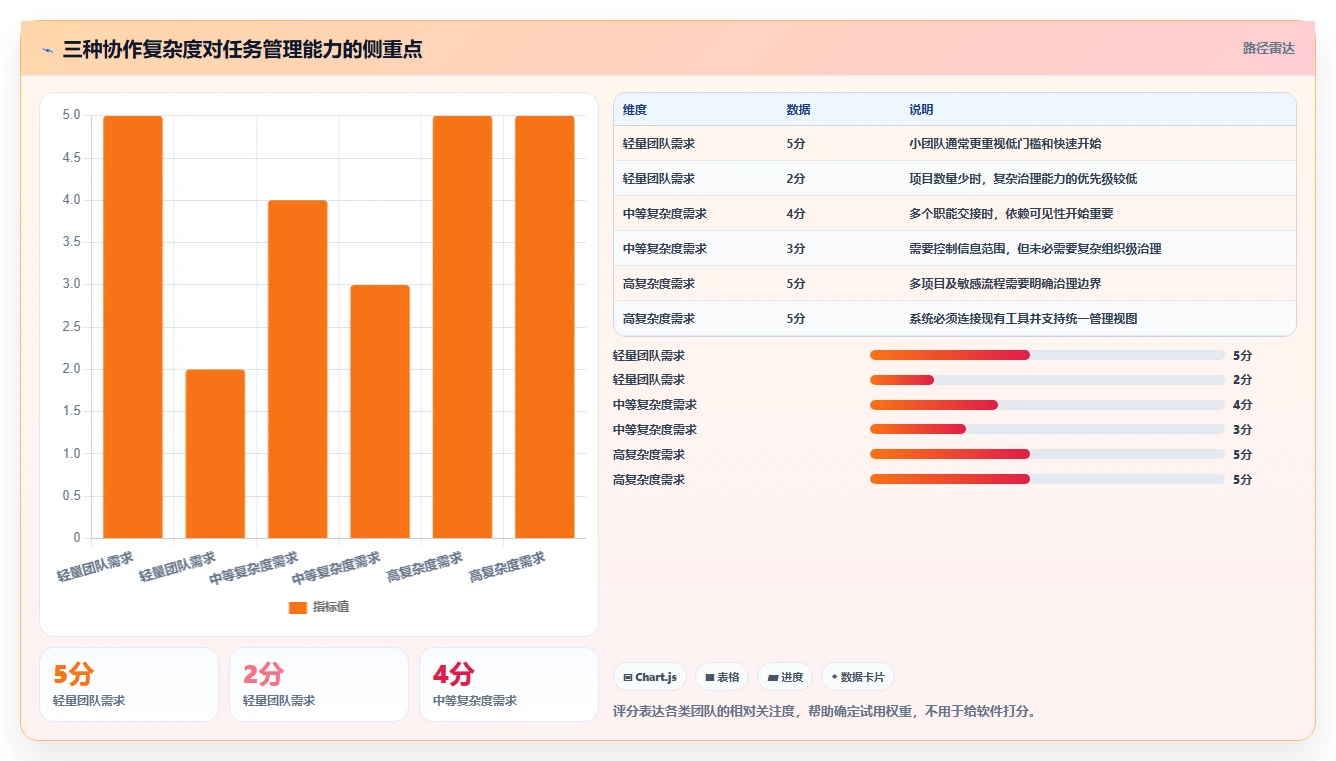The height and width of the screenshot is (761, 1336).
Task: Click the 2.5 tick label on the y-axis
Action: (71, 327)
